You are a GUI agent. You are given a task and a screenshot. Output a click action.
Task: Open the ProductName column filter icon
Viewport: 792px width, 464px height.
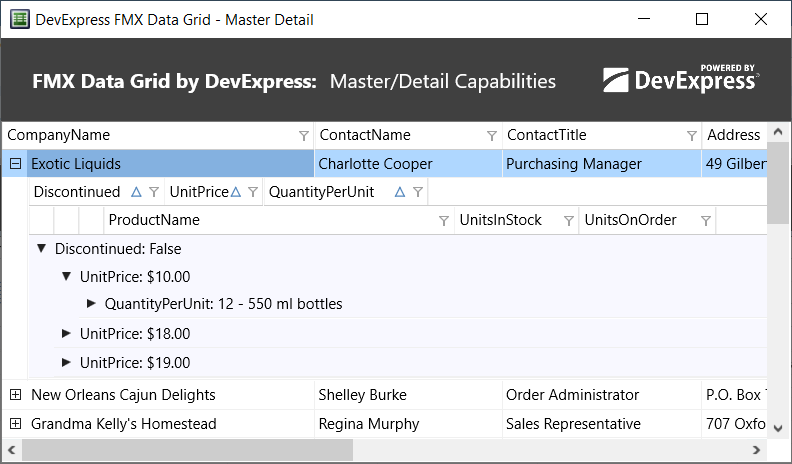[443, 221]
